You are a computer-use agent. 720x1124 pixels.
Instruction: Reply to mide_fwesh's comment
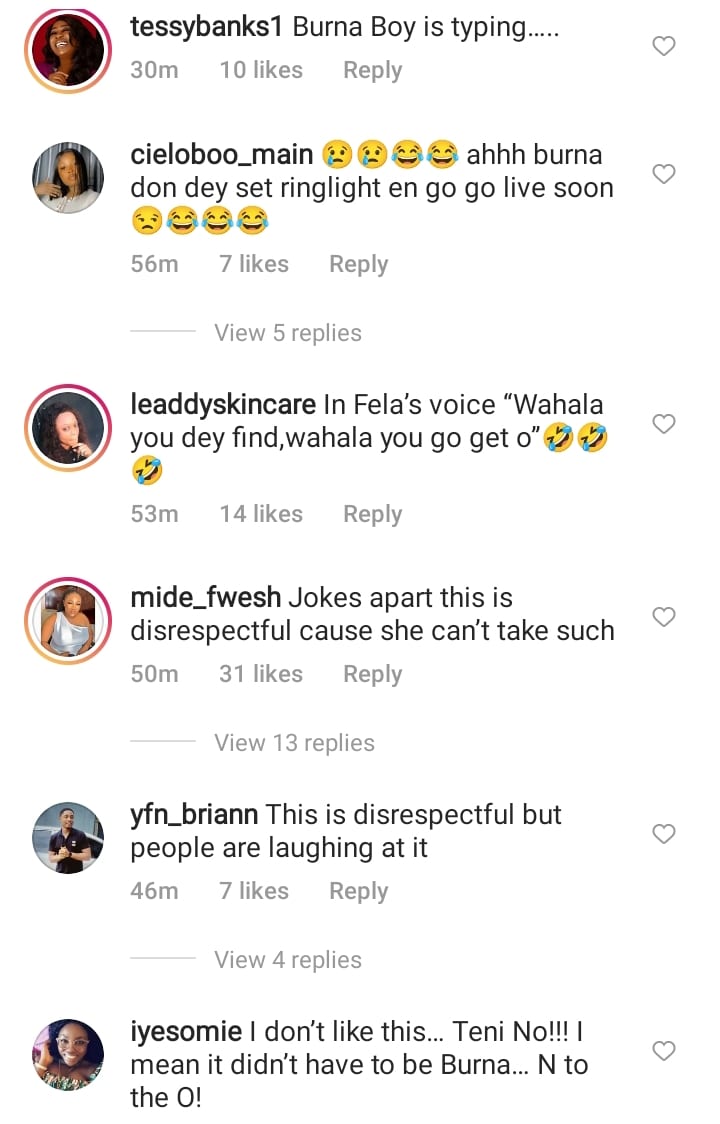(x=372, y=675)
